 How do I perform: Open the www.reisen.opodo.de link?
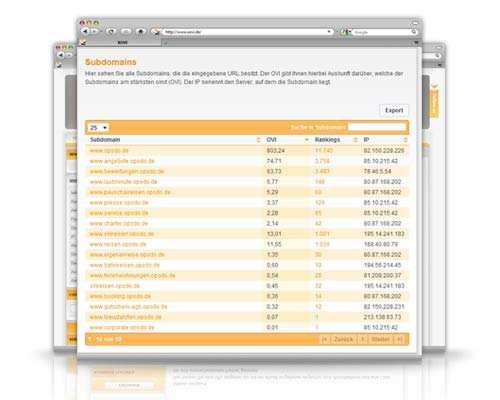pyautogui.click(x=118, y=244)
